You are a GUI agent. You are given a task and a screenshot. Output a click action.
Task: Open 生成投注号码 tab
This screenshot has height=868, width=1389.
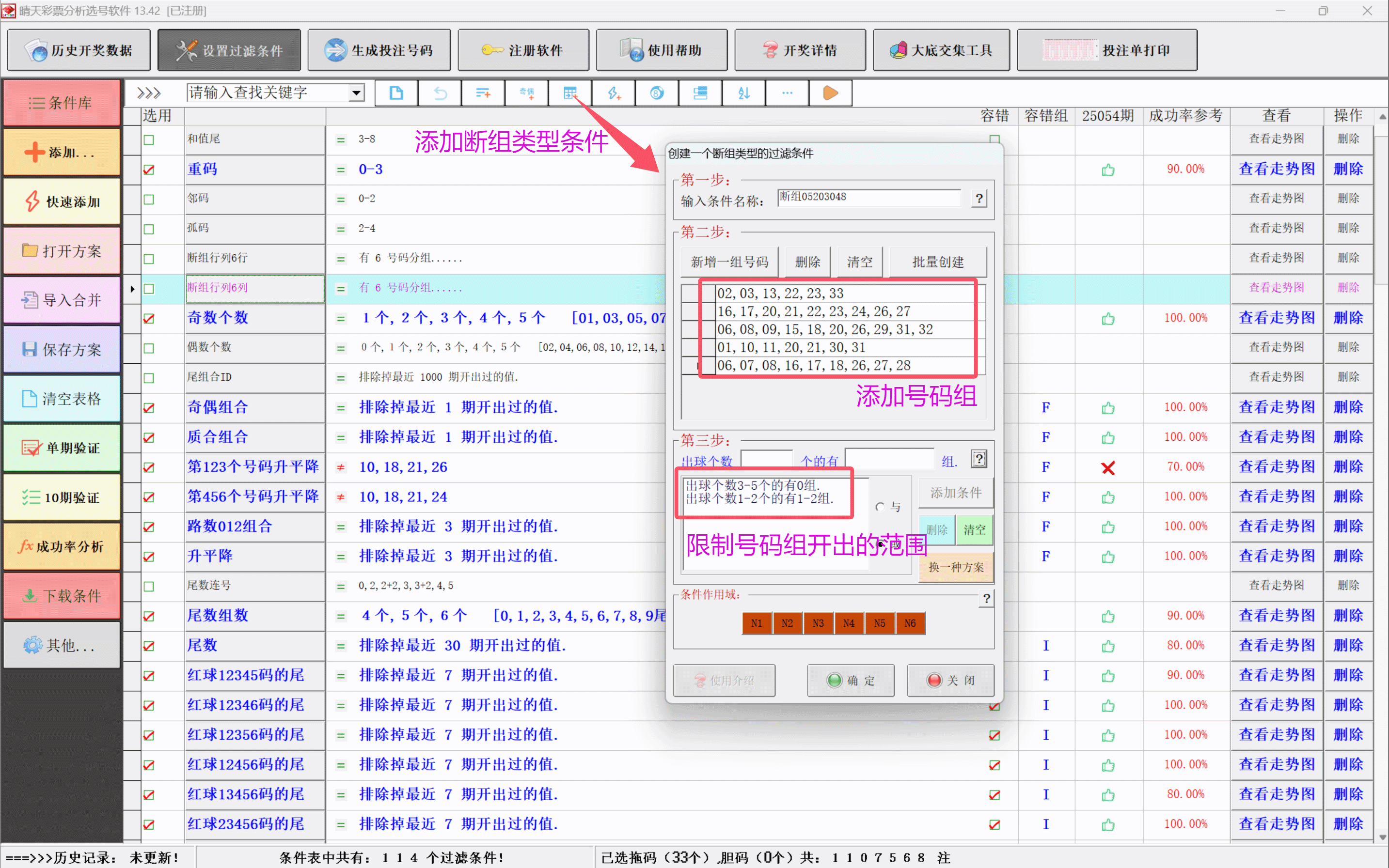tap(379, 50)
